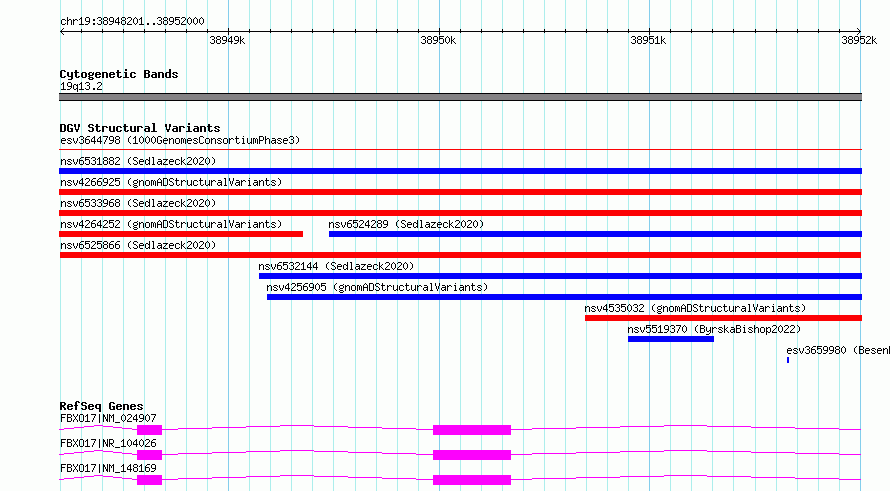The width and height of the screenshot is (890, 491).
Task: Select the nsv4264252 gnomAD short red bar
Action: pos(181,234)
